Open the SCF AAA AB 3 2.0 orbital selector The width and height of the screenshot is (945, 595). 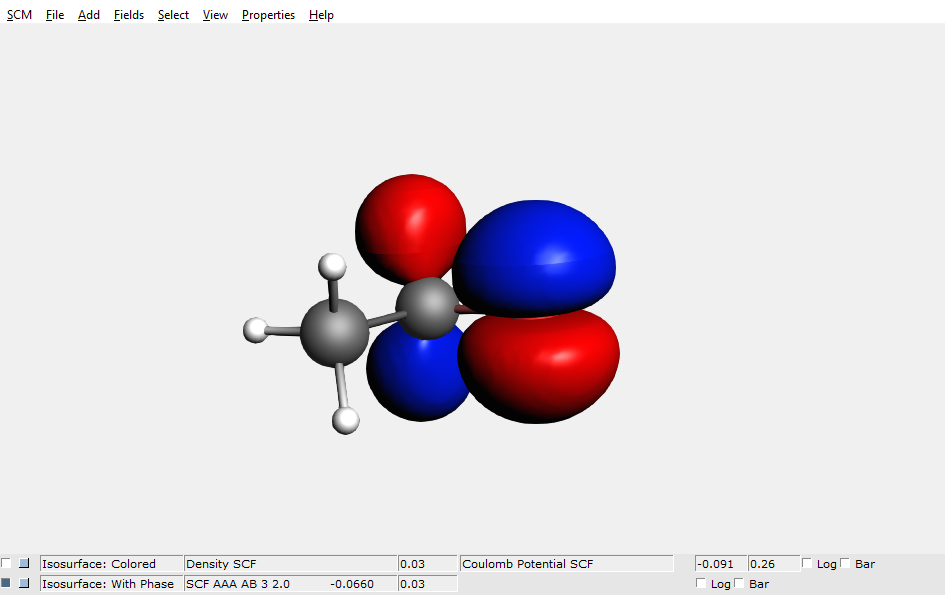(x=290, y=583)
